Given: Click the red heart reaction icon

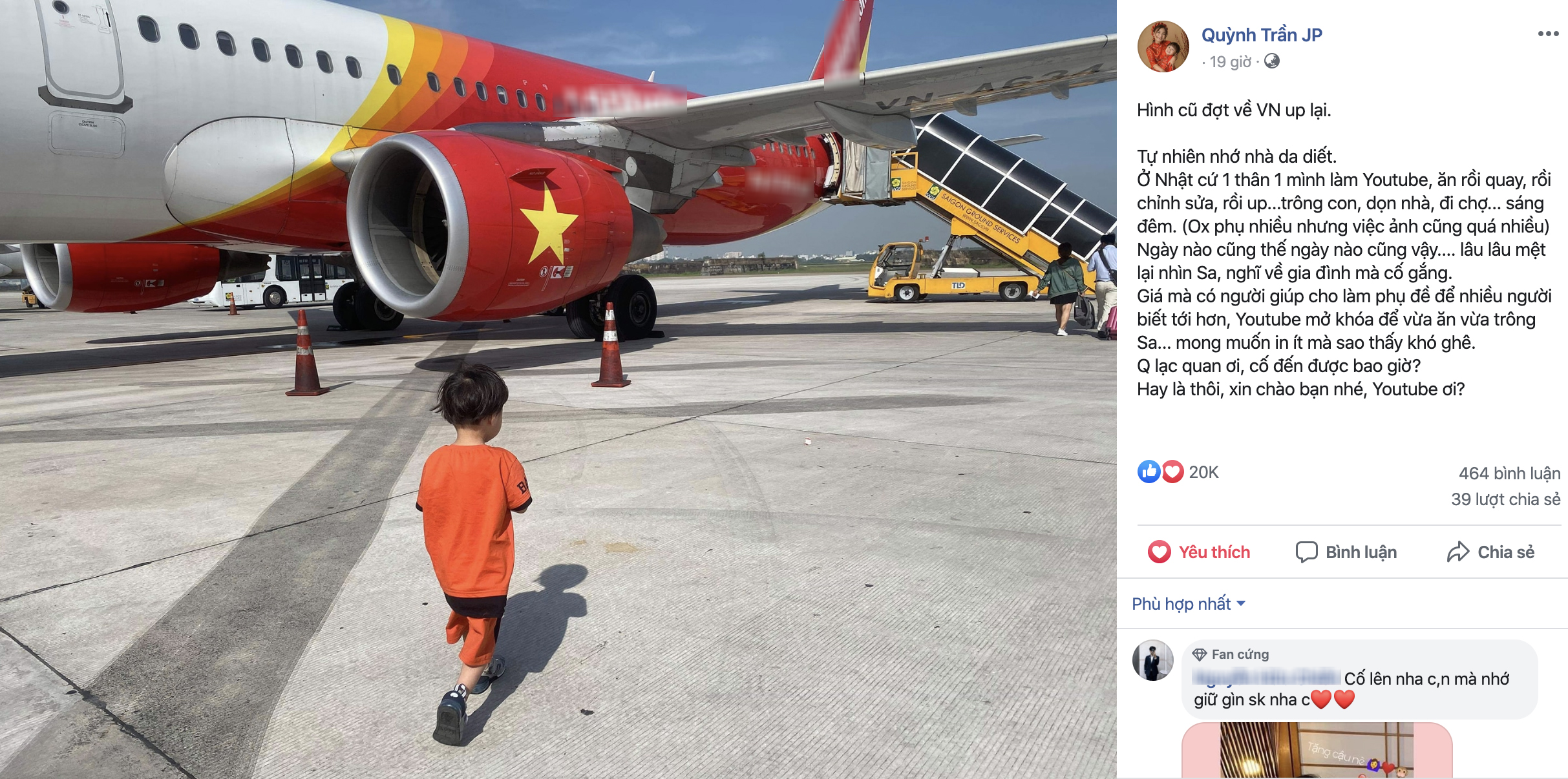Looking at the screenshot, I should [x=1172, y=472].
